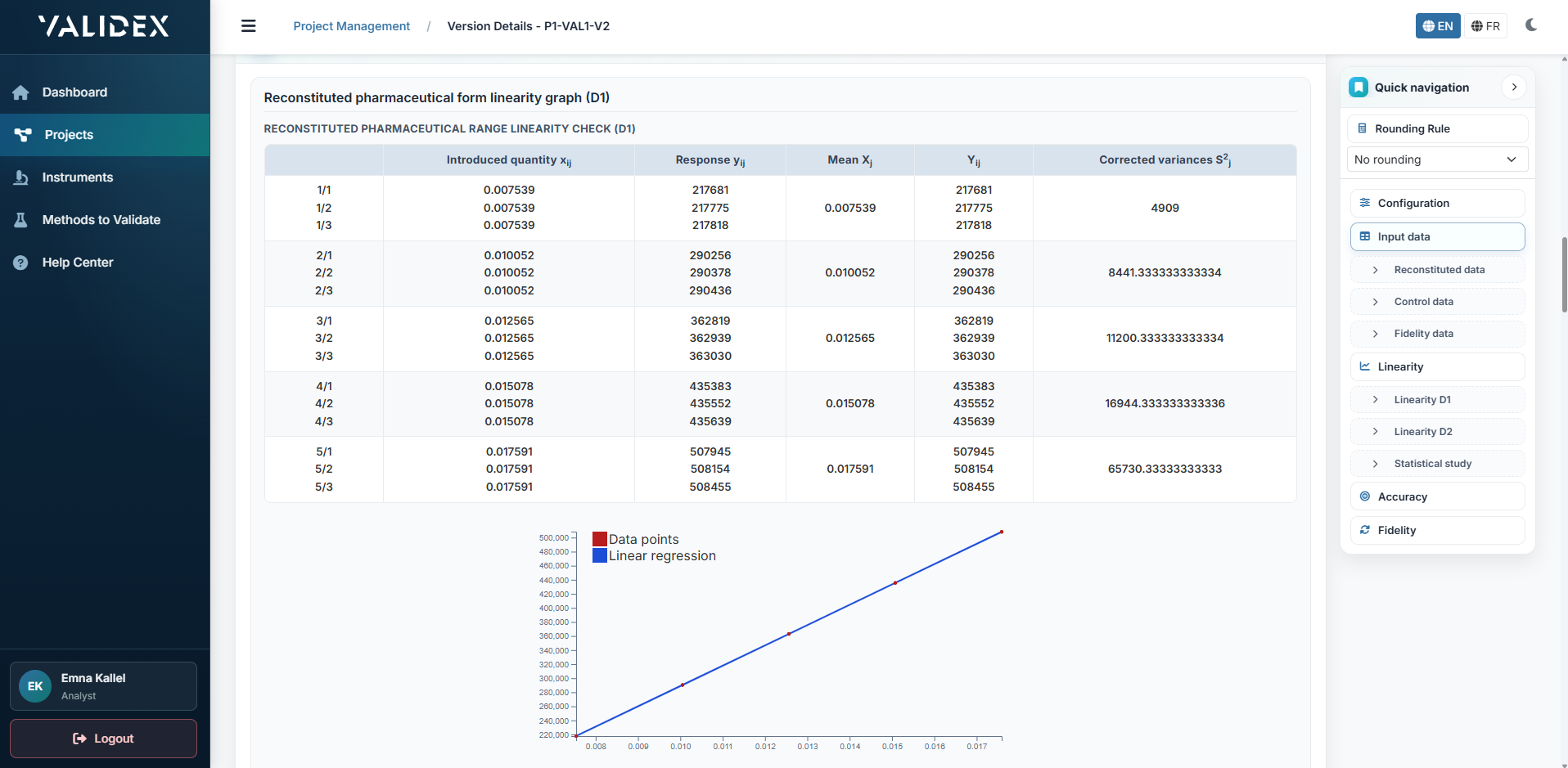Viewport: 1568px width, 768px height.
Task: Click the Fidelity refresh icon
Action: click(1365, 530)
